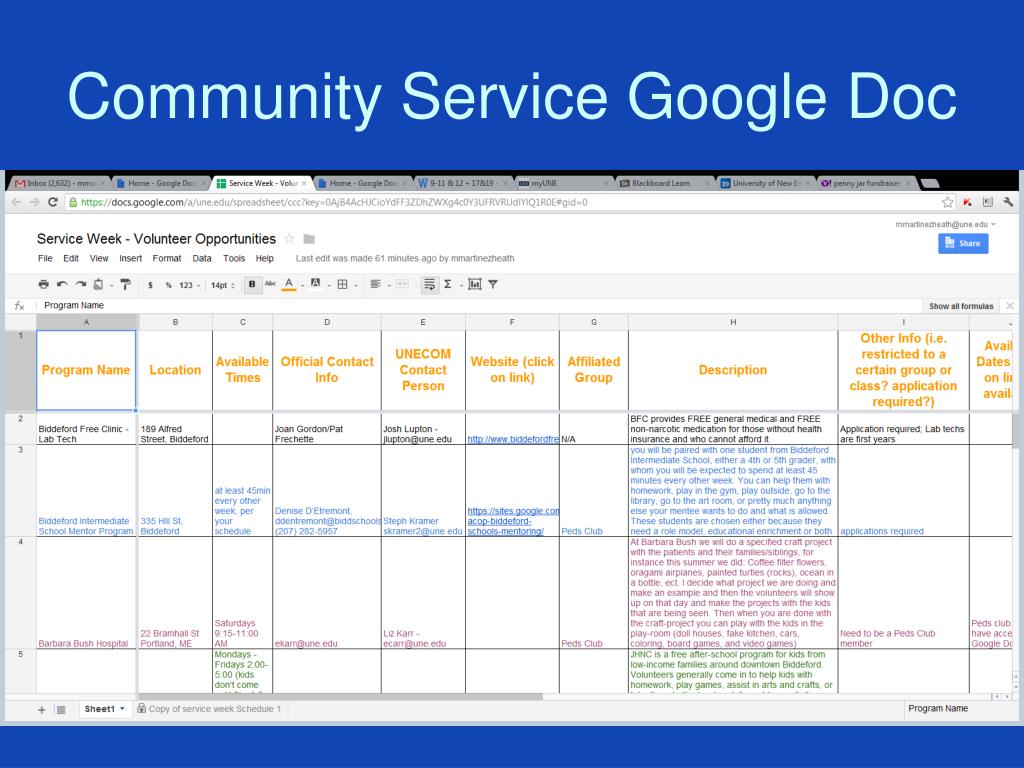Open the Help menu

264,258
